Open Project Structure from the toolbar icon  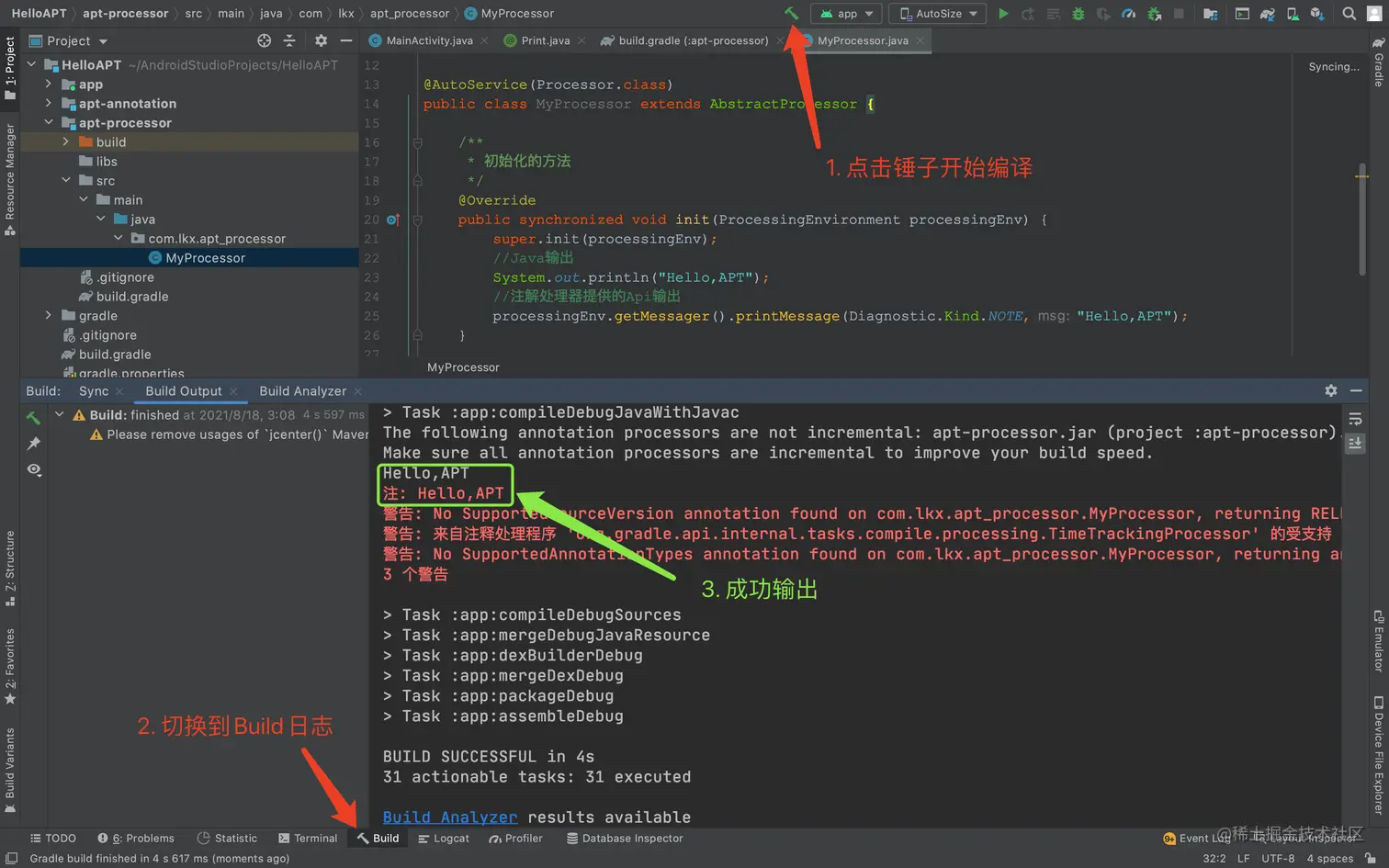tap(1211, 14)
